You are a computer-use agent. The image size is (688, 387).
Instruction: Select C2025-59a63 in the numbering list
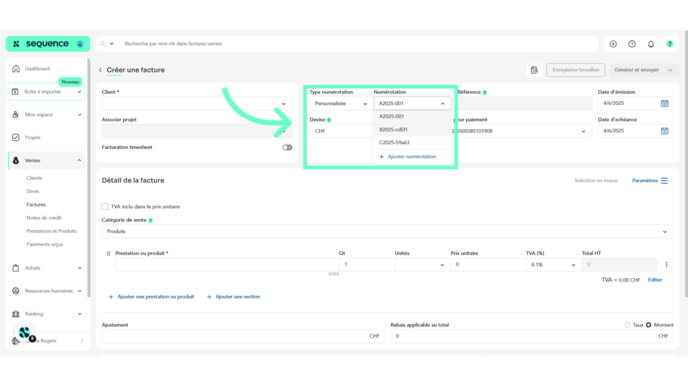tap(412, 143)
